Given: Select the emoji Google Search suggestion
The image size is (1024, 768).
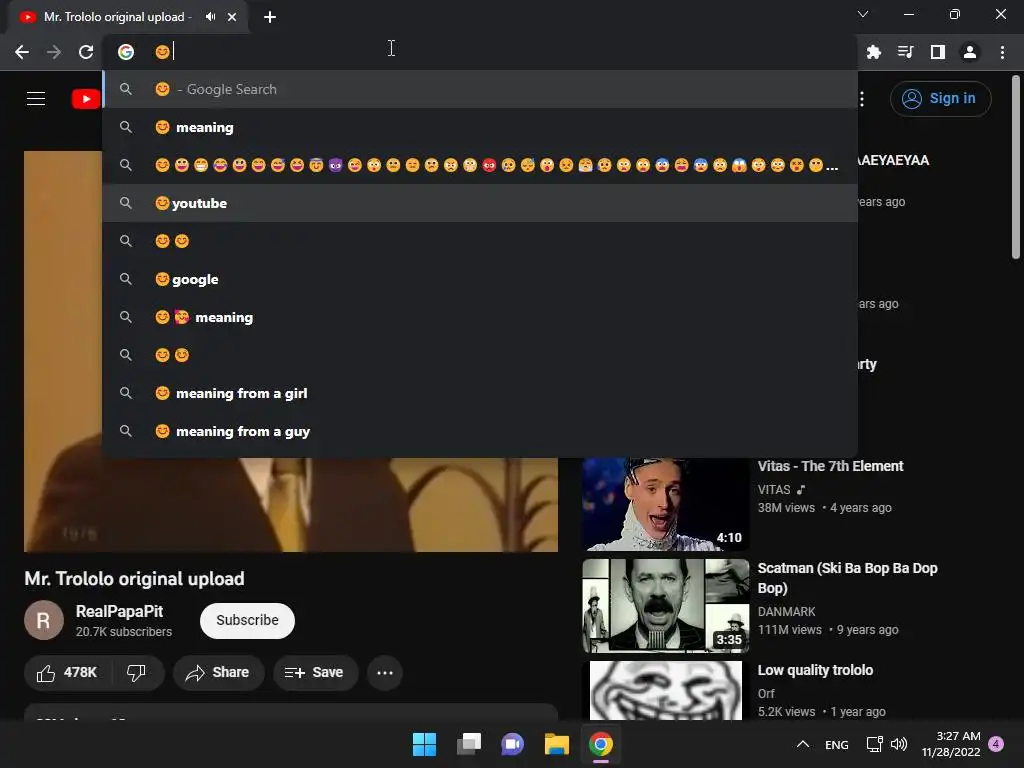Looking at the screenshot, I should 480,89.
